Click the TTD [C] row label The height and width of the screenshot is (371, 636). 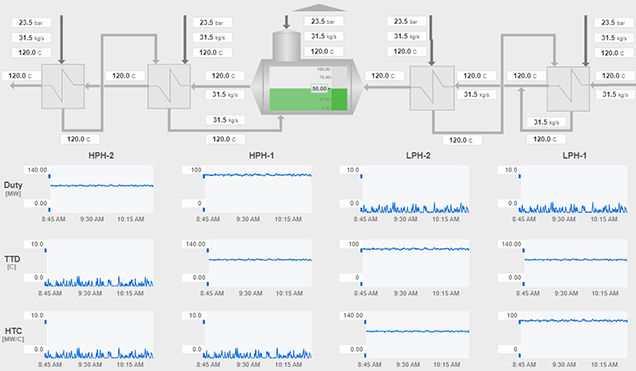coord(13,262)
